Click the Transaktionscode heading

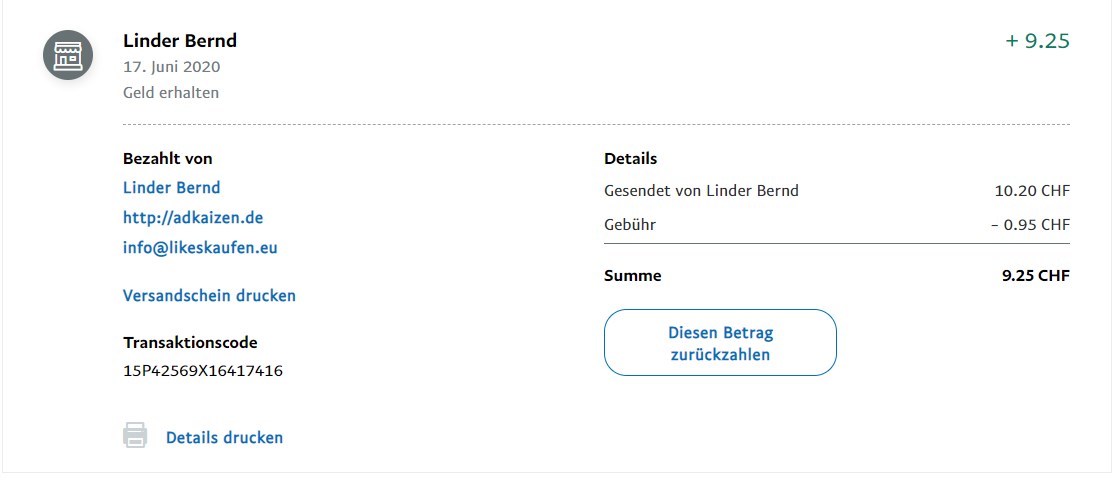190,342
